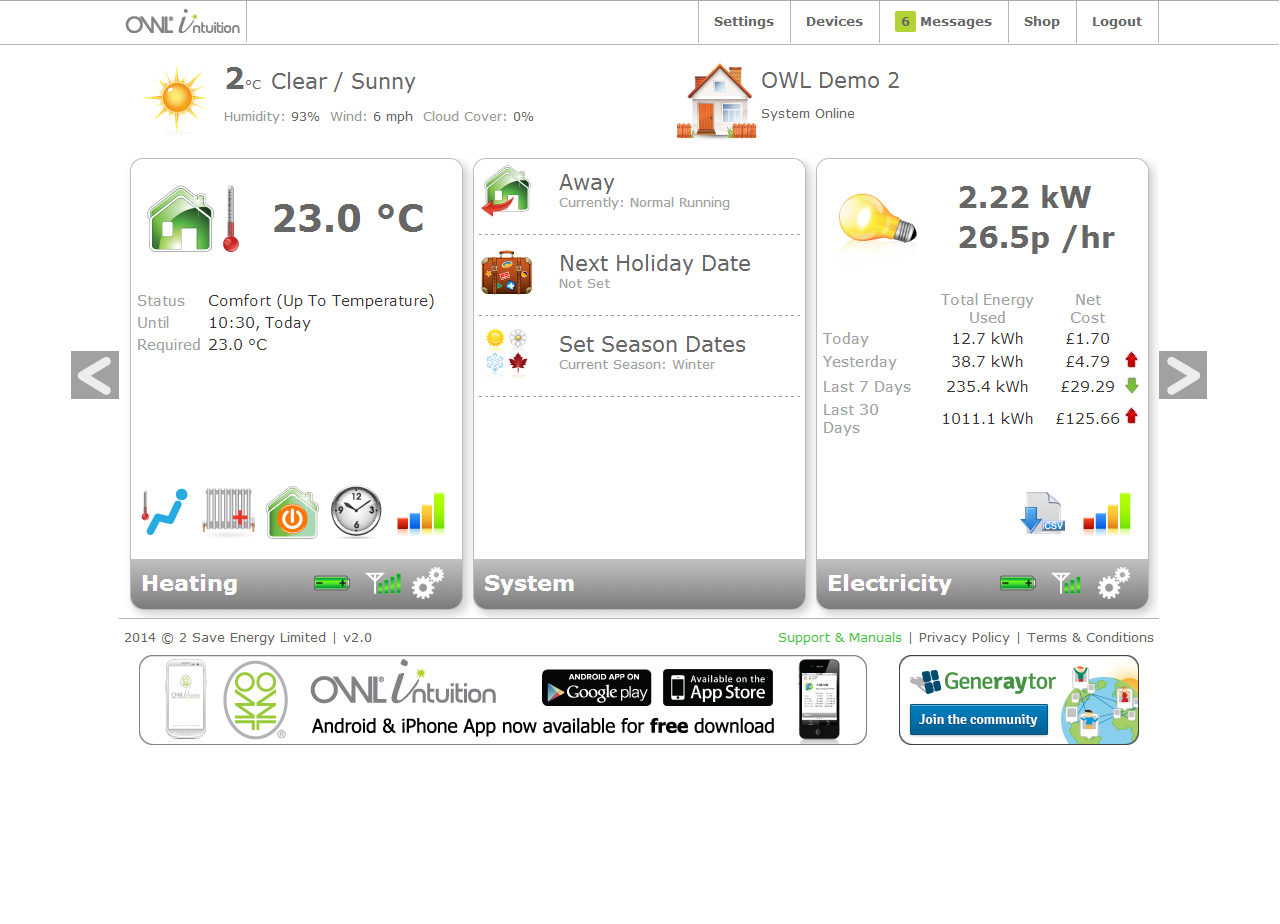
Task: Open the Settings menu item
Action: coord(743,22)
